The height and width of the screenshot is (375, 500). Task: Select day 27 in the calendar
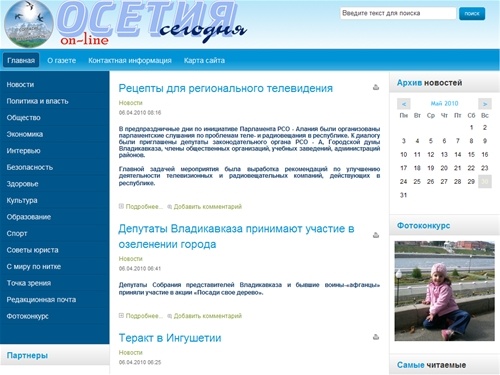coord(444,181)
